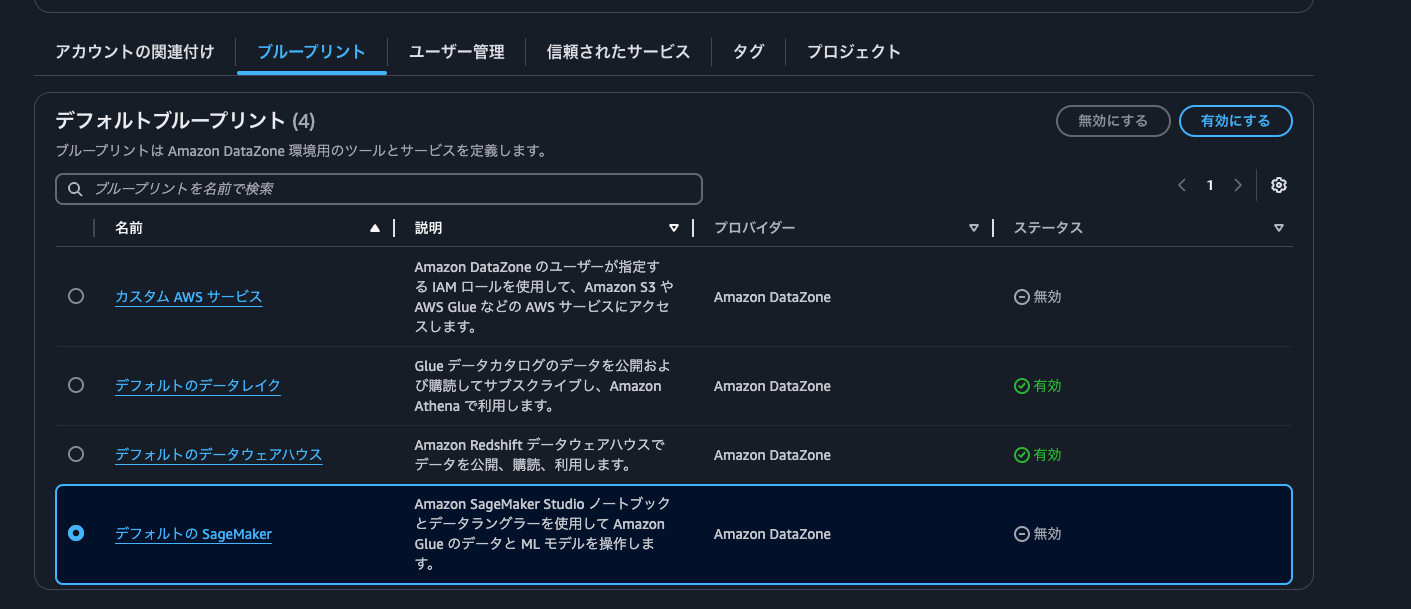The width and height of the screenshot is (1411, 609).
Task: Switch to the タグ tab
Action: pyautogui.click(x=747, y=51)
